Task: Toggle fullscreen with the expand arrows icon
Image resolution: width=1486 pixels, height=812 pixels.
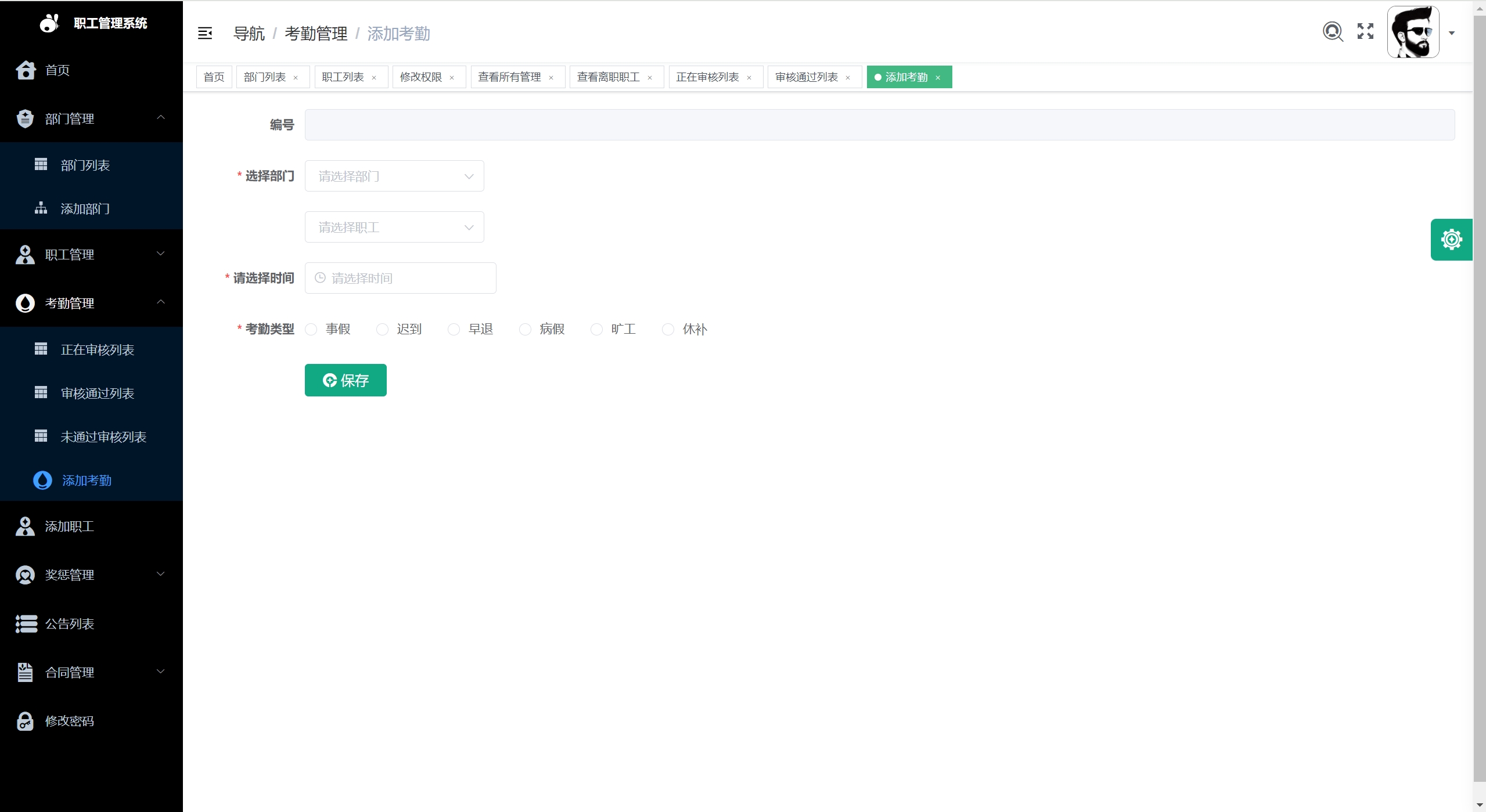Action: pyautogui.click(x=1365, y=31)
